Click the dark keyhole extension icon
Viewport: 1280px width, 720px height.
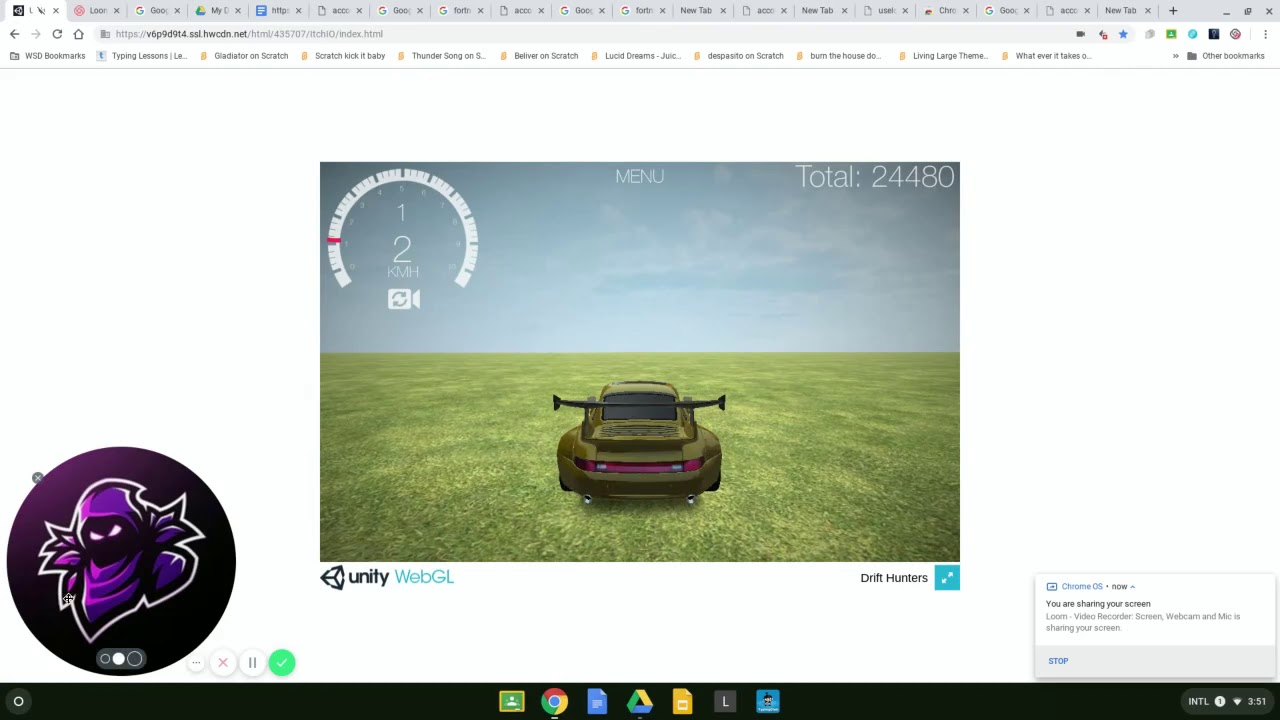point(1214,34)
